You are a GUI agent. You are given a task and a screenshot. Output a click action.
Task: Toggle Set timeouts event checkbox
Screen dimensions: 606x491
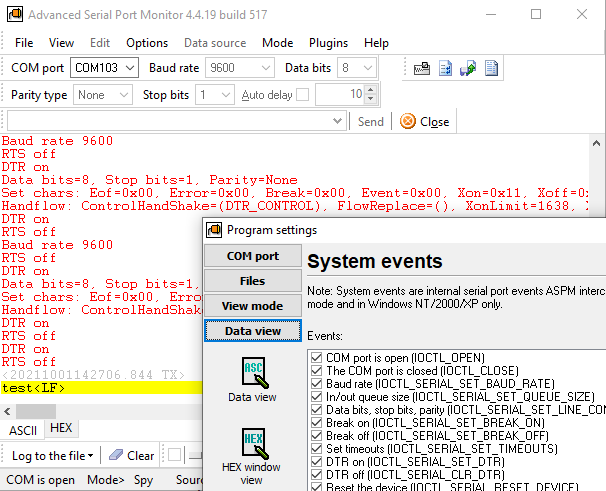pos(317,448)
